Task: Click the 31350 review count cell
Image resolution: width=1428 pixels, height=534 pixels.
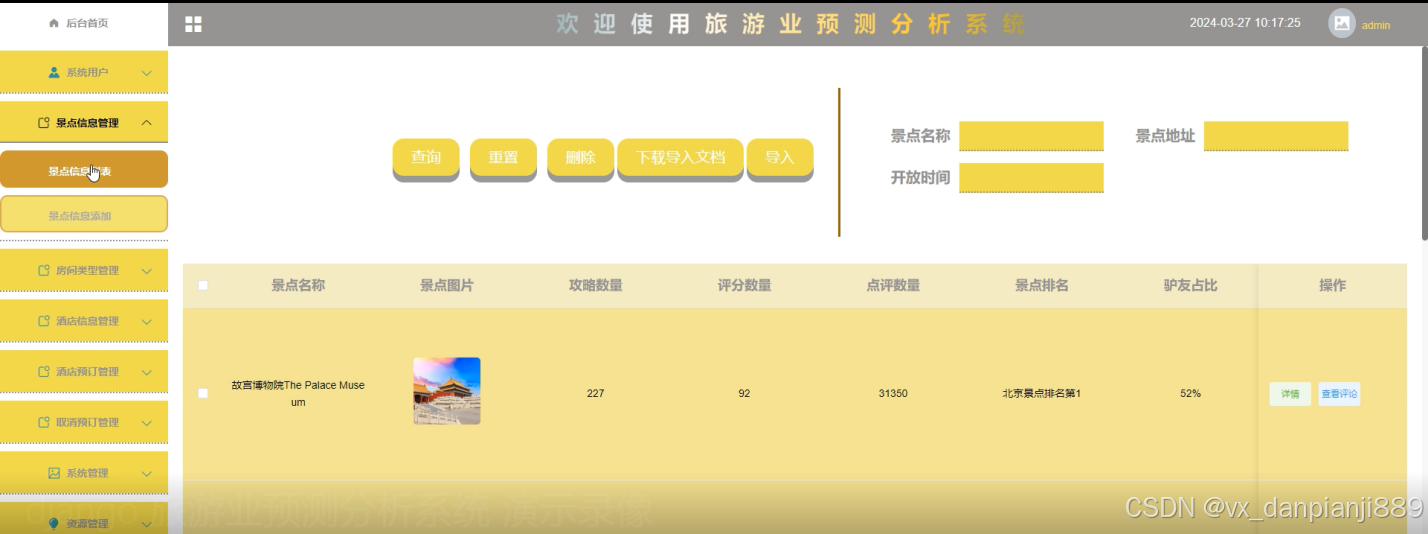Action: [893, 393]
